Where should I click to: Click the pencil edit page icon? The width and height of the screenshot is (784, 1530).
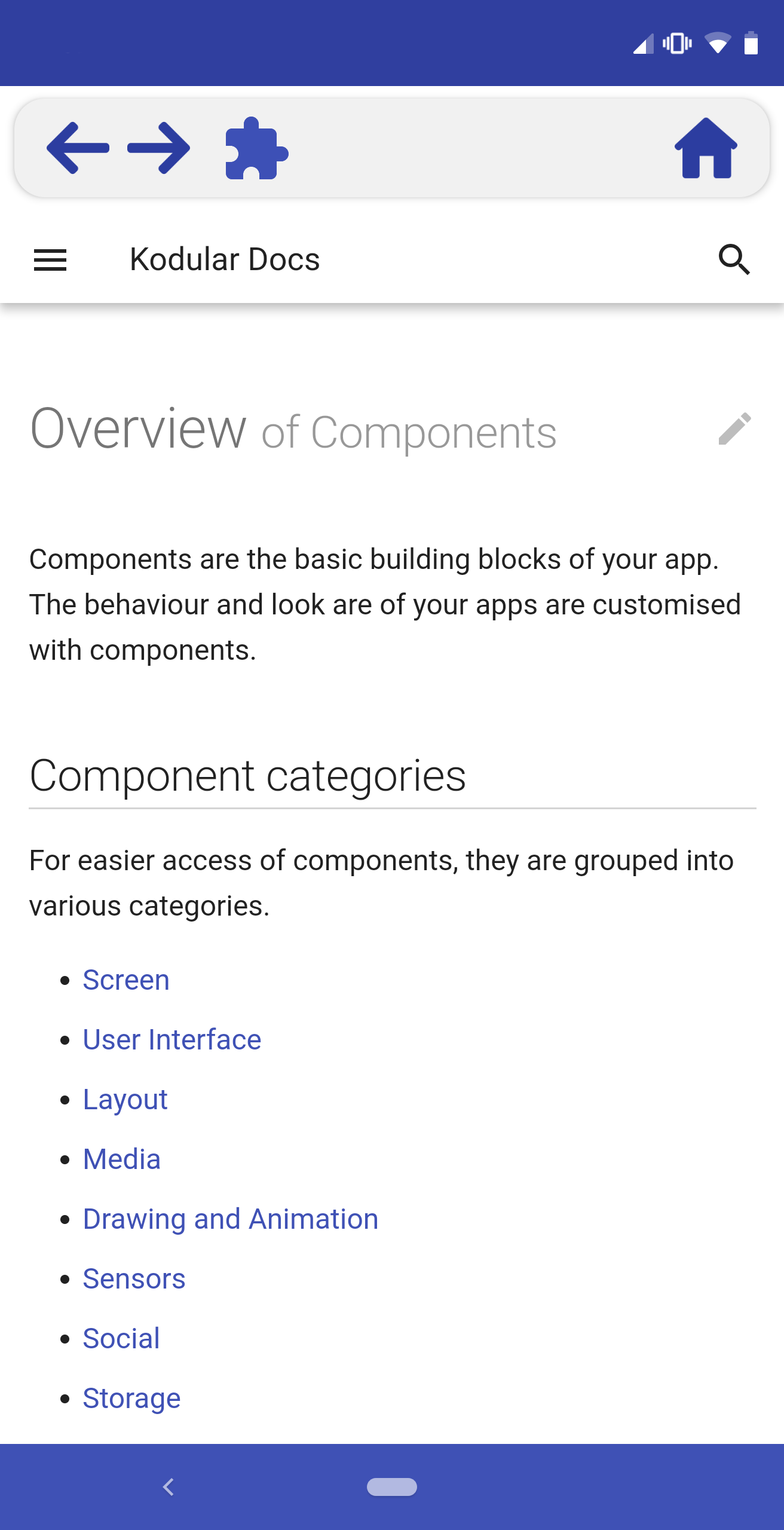pyautogui.click(x=734, y=429)
